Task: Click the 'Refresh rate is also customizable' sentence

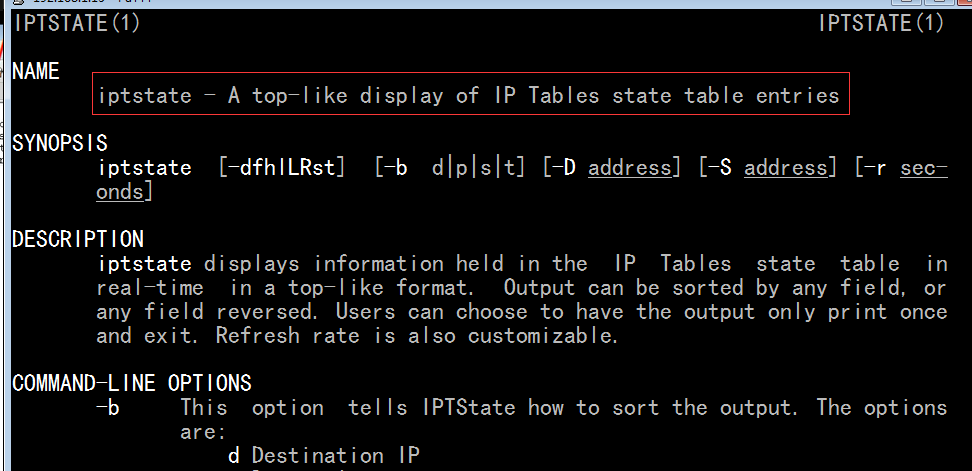Action: coord(417,336)
